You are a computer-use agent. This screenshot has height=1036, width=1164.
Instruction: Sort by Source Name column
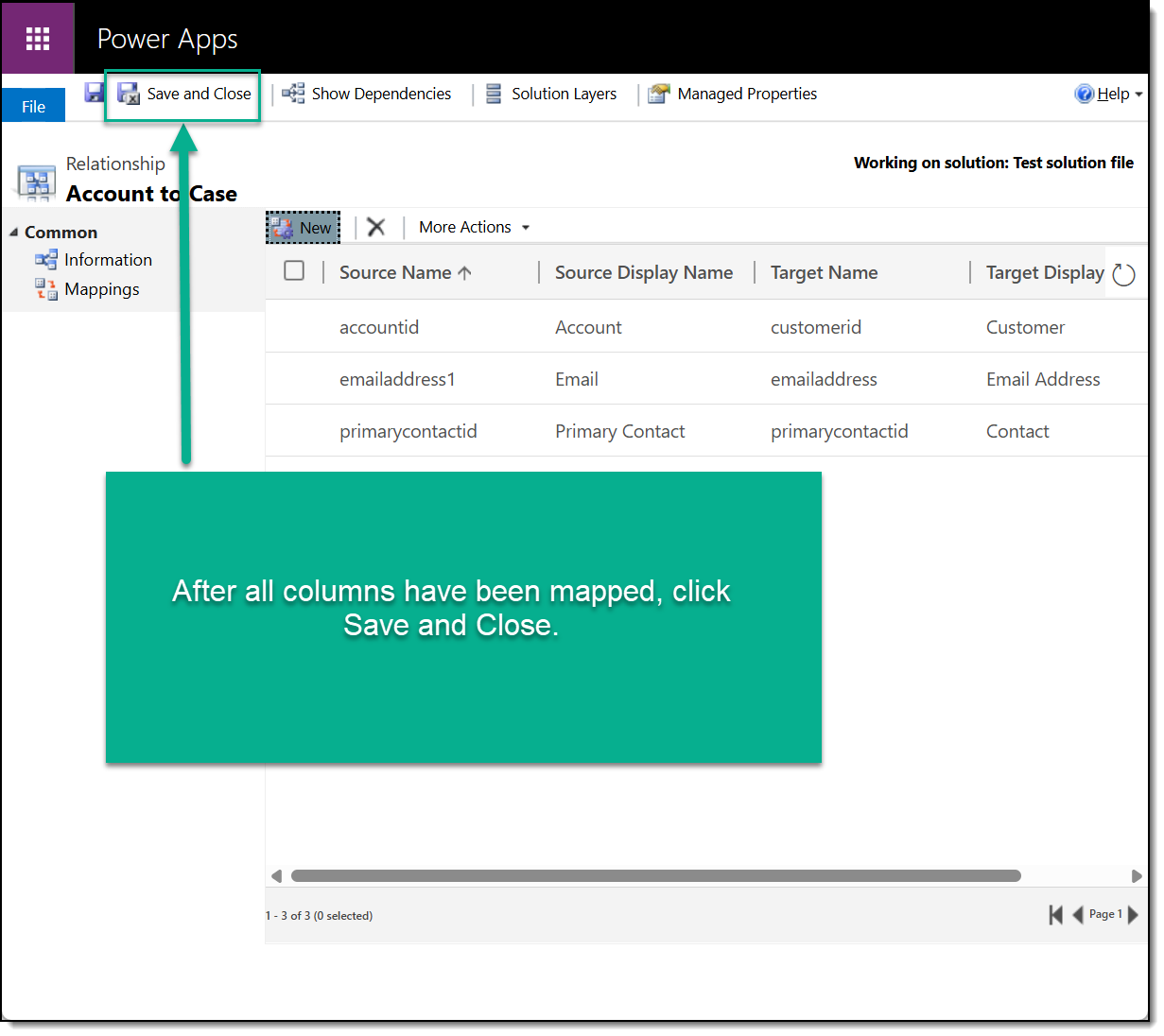[x=395, y=272]
